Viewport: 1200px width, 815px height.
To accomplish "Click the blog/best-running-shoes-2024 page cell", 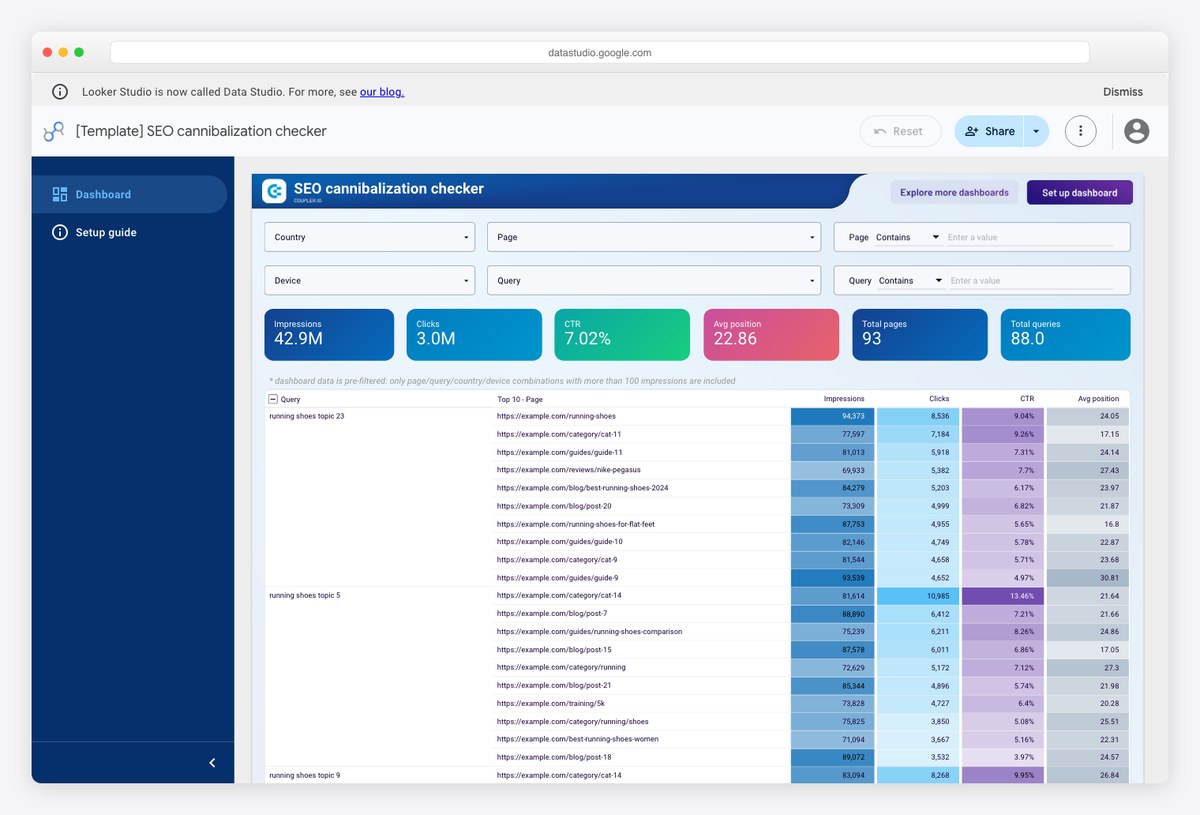I will (582, 488).
